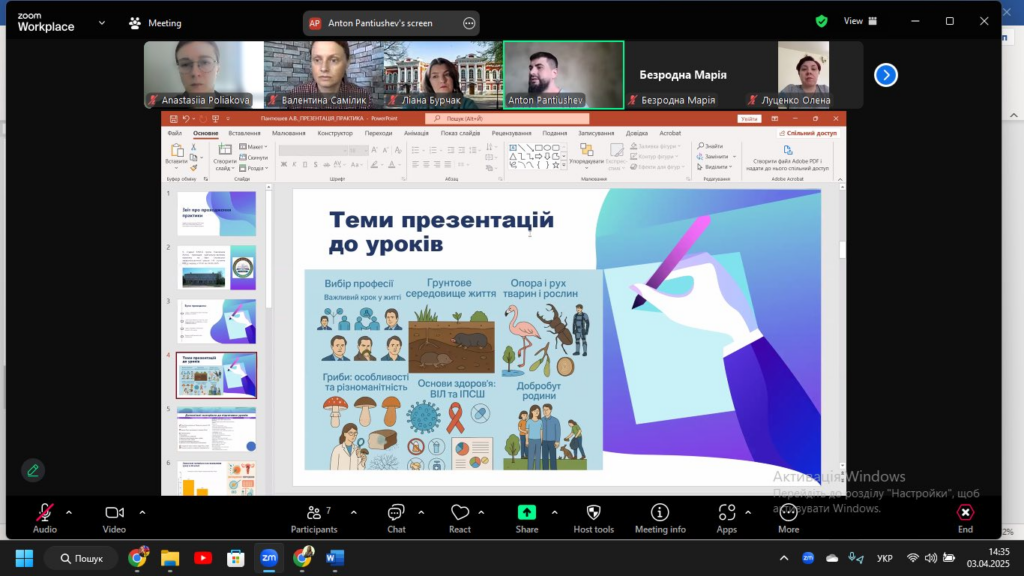The image size is (1024, 576).
Task: Open the Acrobat ribbon tab
Action: 670,133
